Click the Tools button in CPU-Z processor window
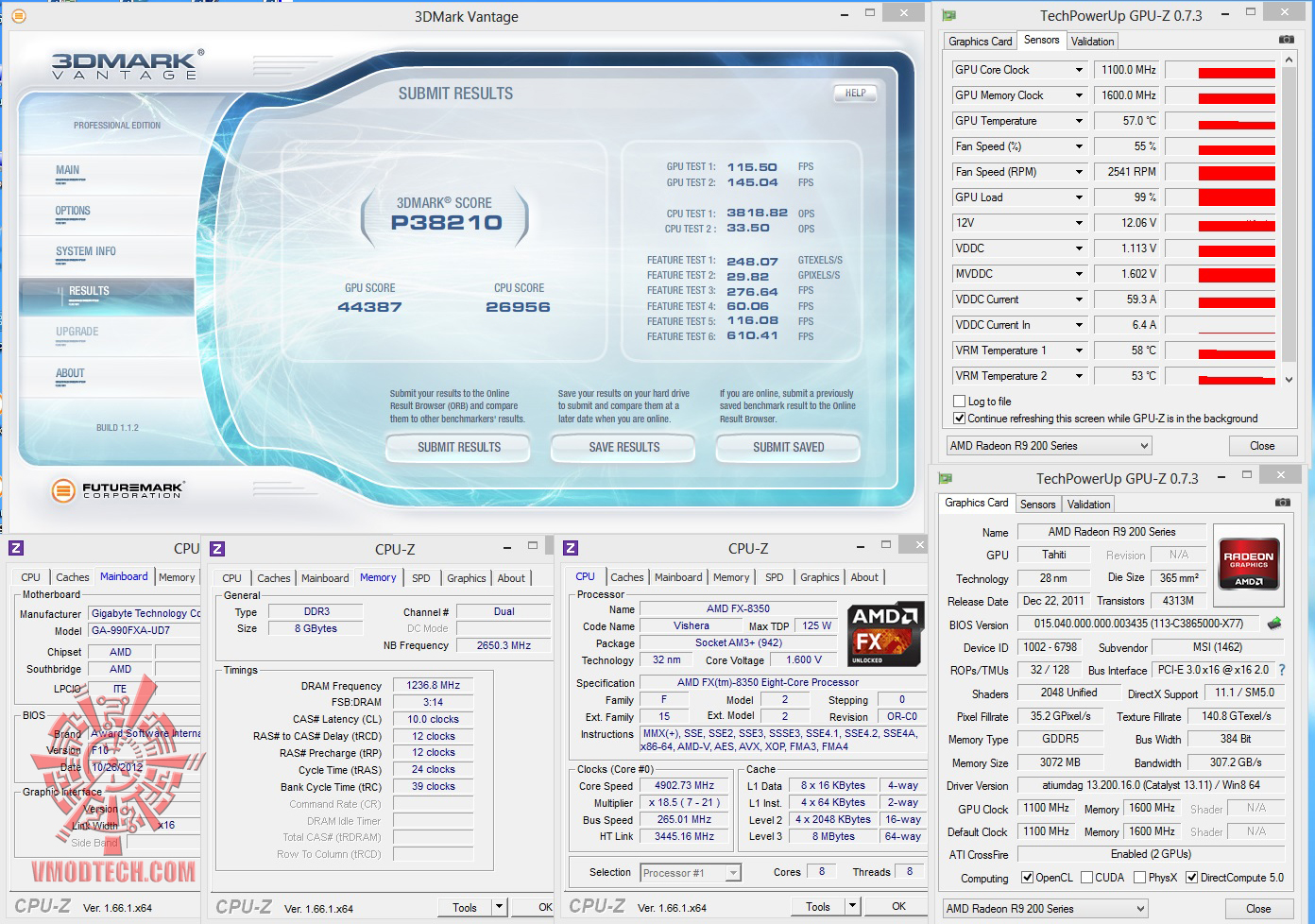The image size is (1315, 924). click(x=818, y=906)
